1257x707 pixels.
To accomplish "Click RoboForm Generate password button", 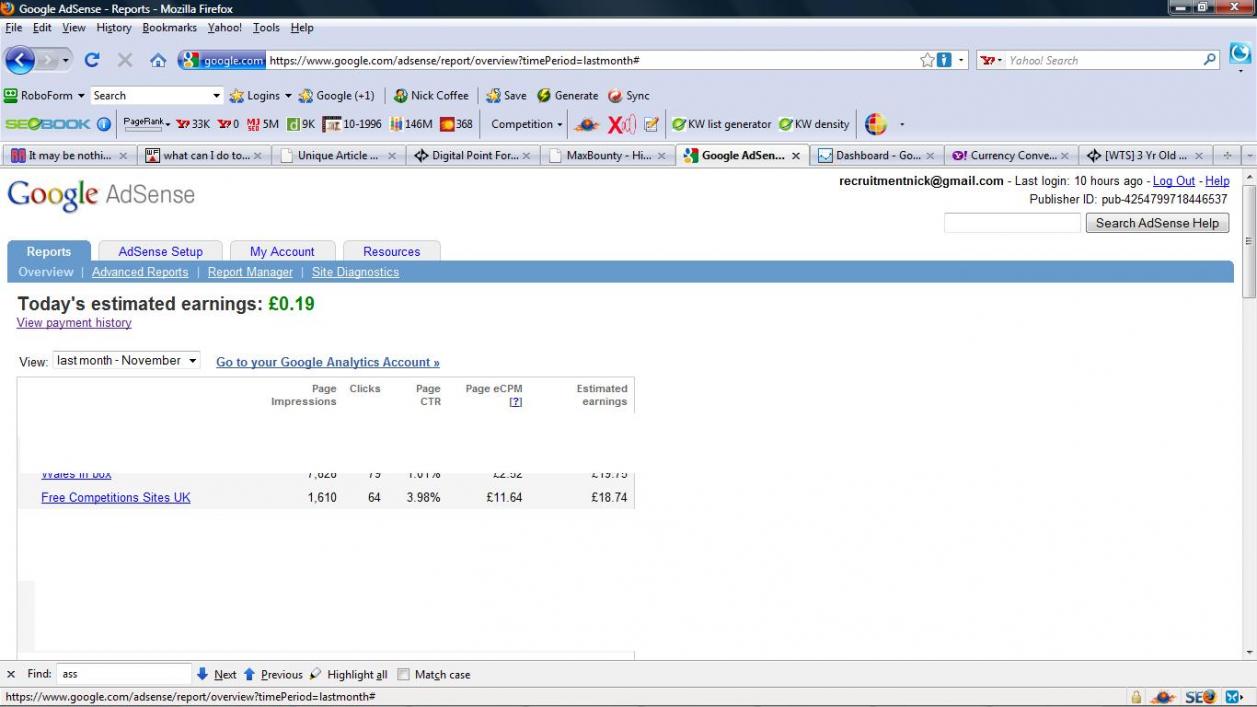I will (568, 96).
